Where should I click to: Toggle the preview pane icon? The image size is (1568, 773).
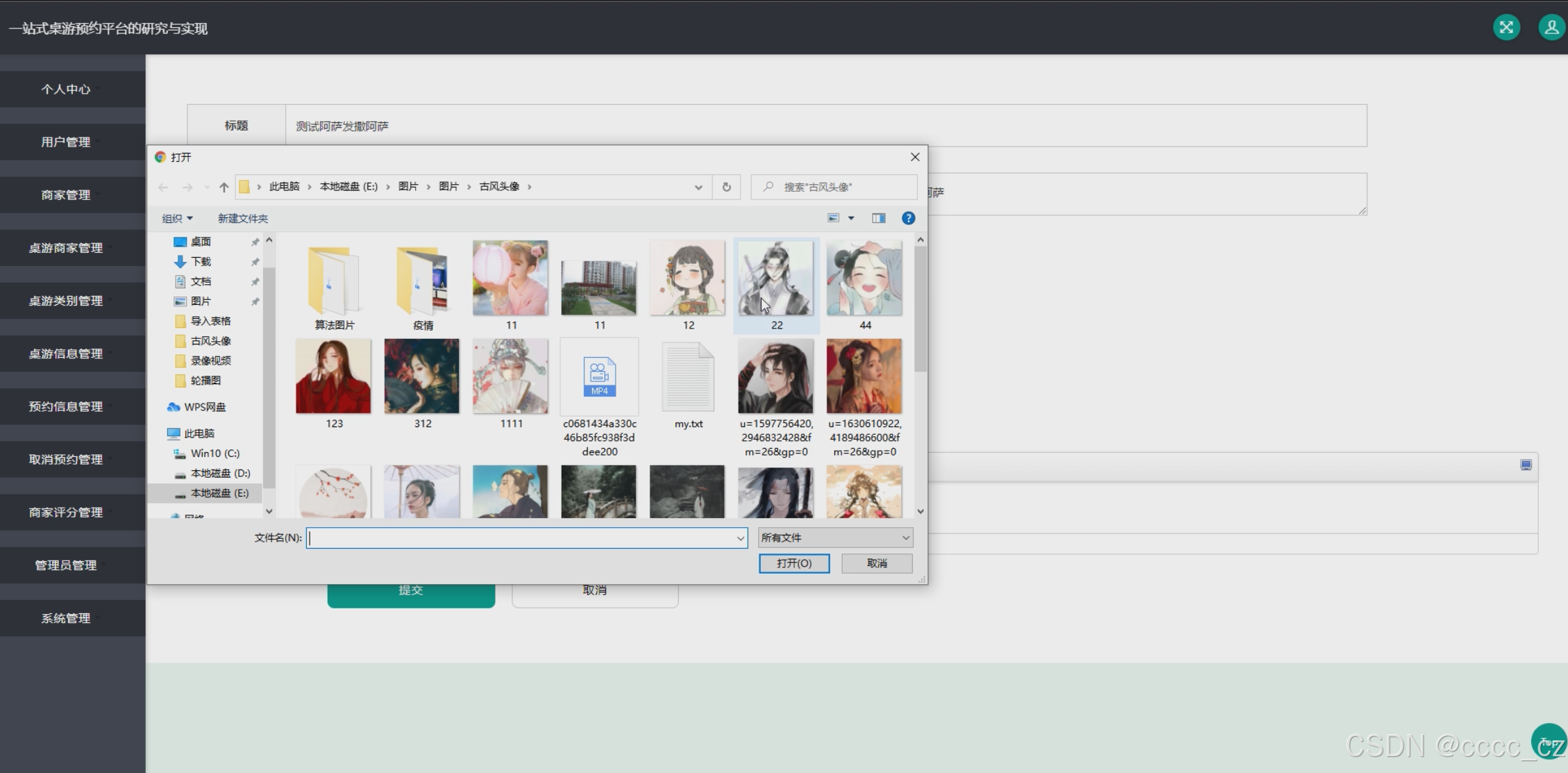point(879,218)
